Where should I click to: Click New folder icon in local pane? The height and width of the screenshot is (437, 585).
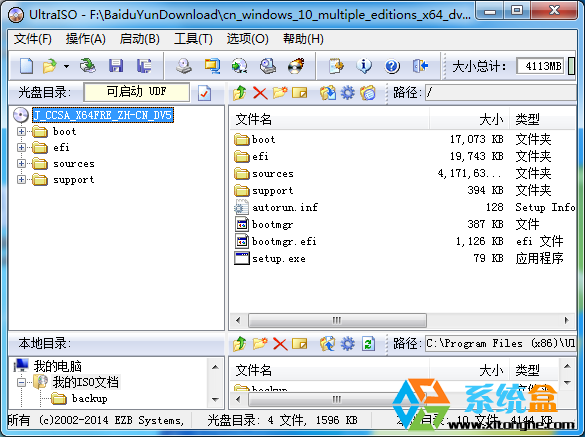260,343
